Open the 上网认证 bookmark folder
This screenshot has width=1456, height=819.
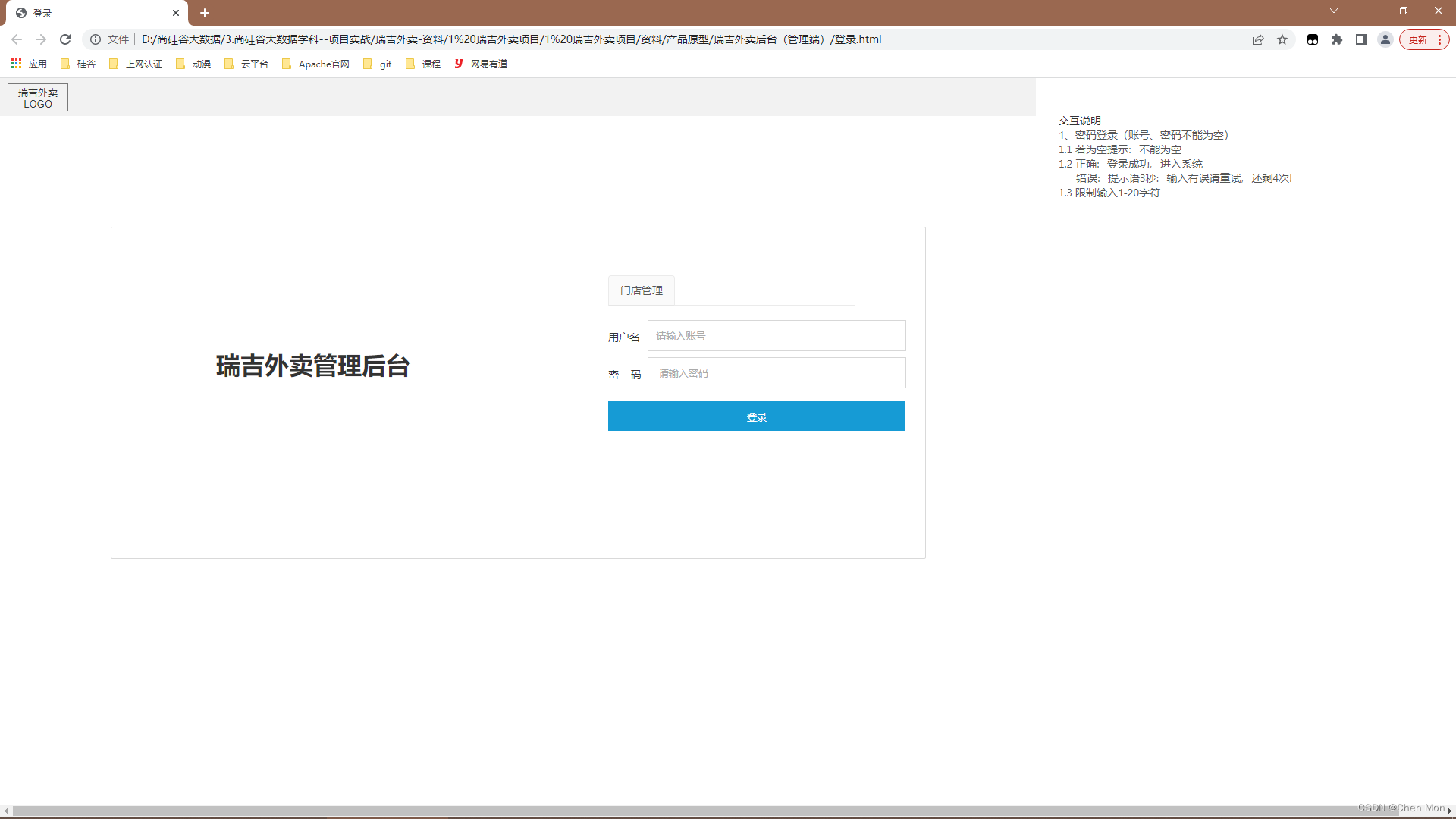[x=136, y=64]
